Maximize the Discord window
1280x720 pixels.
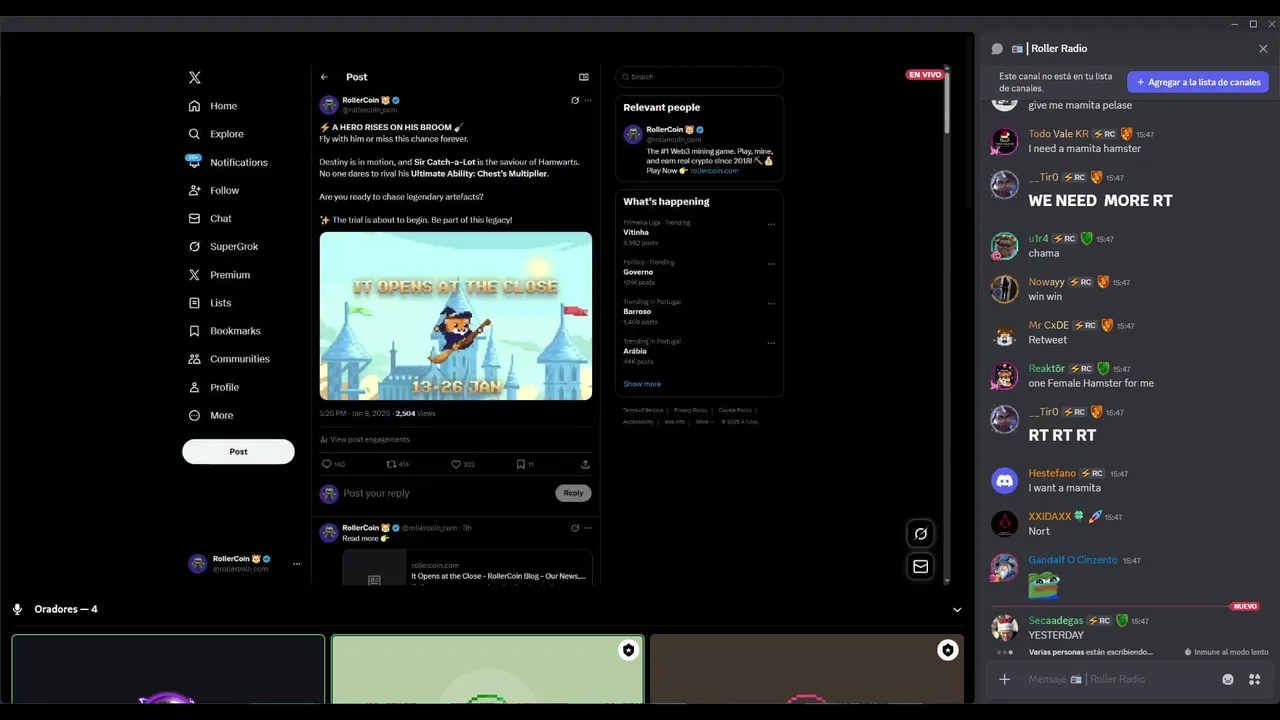coord(1253,24)
